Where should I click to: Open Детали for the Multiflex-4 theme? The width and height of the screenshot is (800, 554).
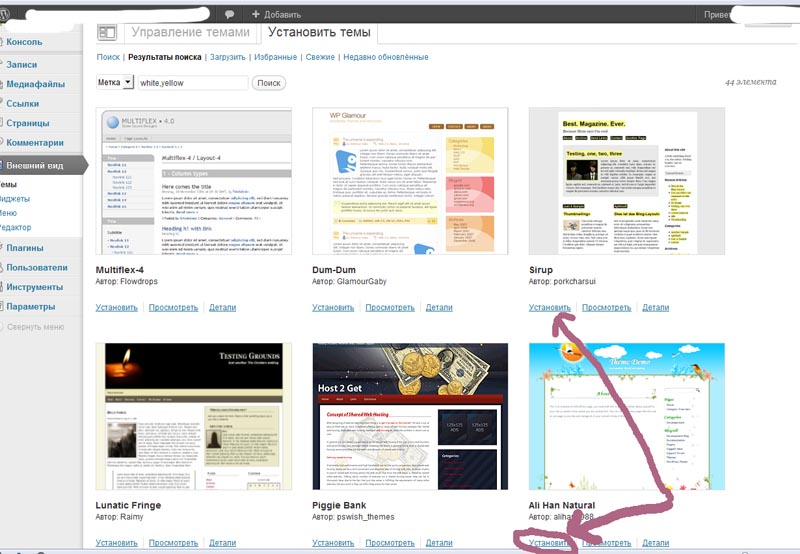(222, 308)
